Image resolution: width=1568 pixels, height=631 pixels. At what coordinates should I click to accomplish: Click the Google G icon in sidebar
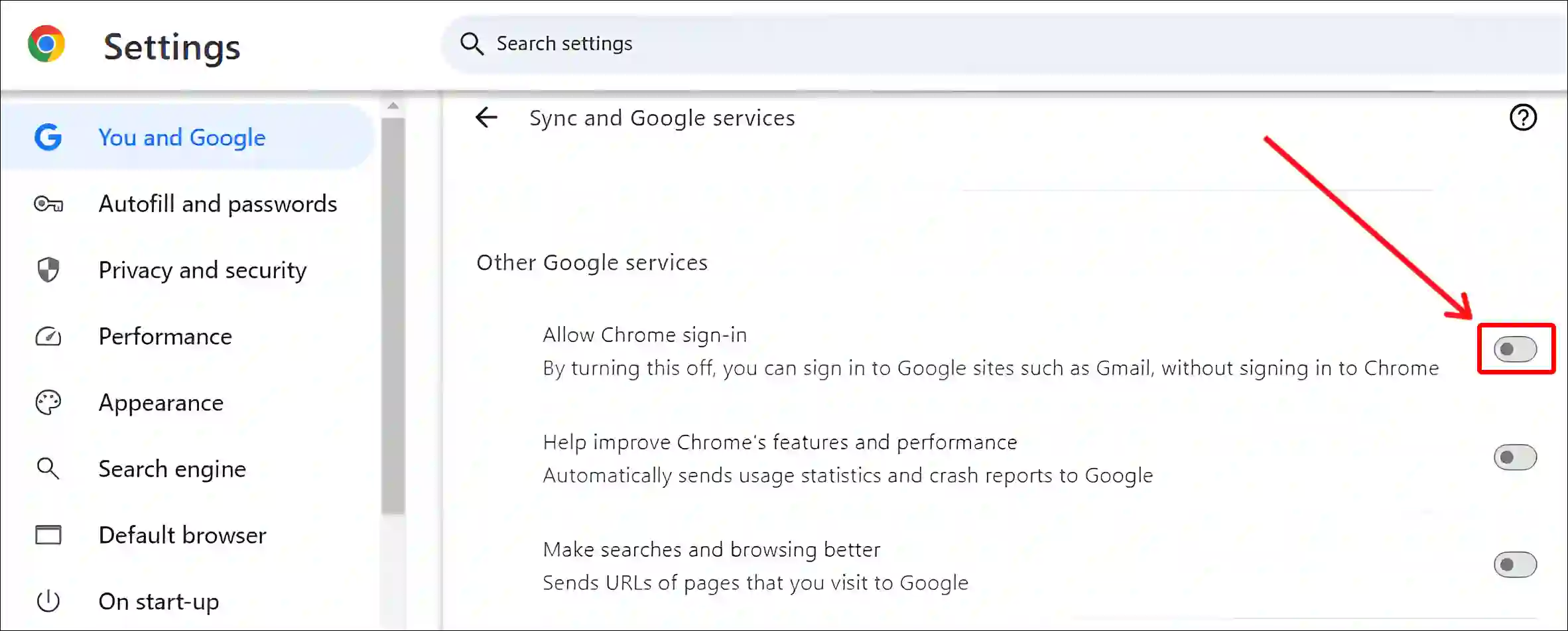click(x=48, y=137)
